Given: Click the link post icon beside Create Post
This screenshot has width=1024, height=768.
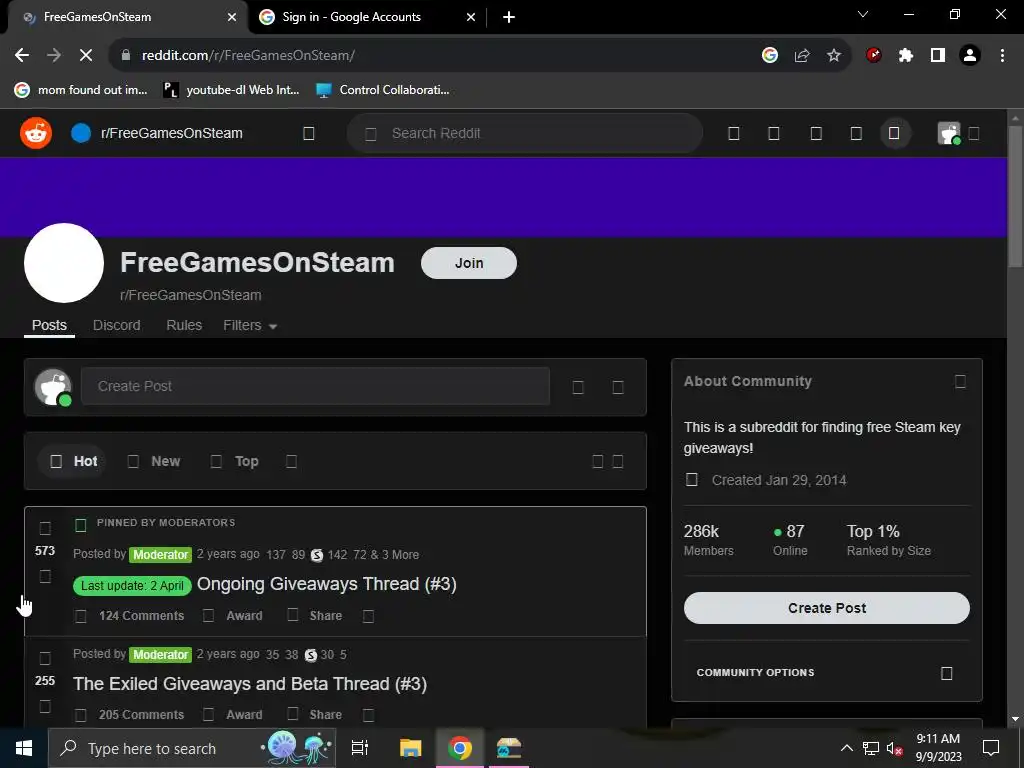Looking at the screenshot, I should pos(618,387).
